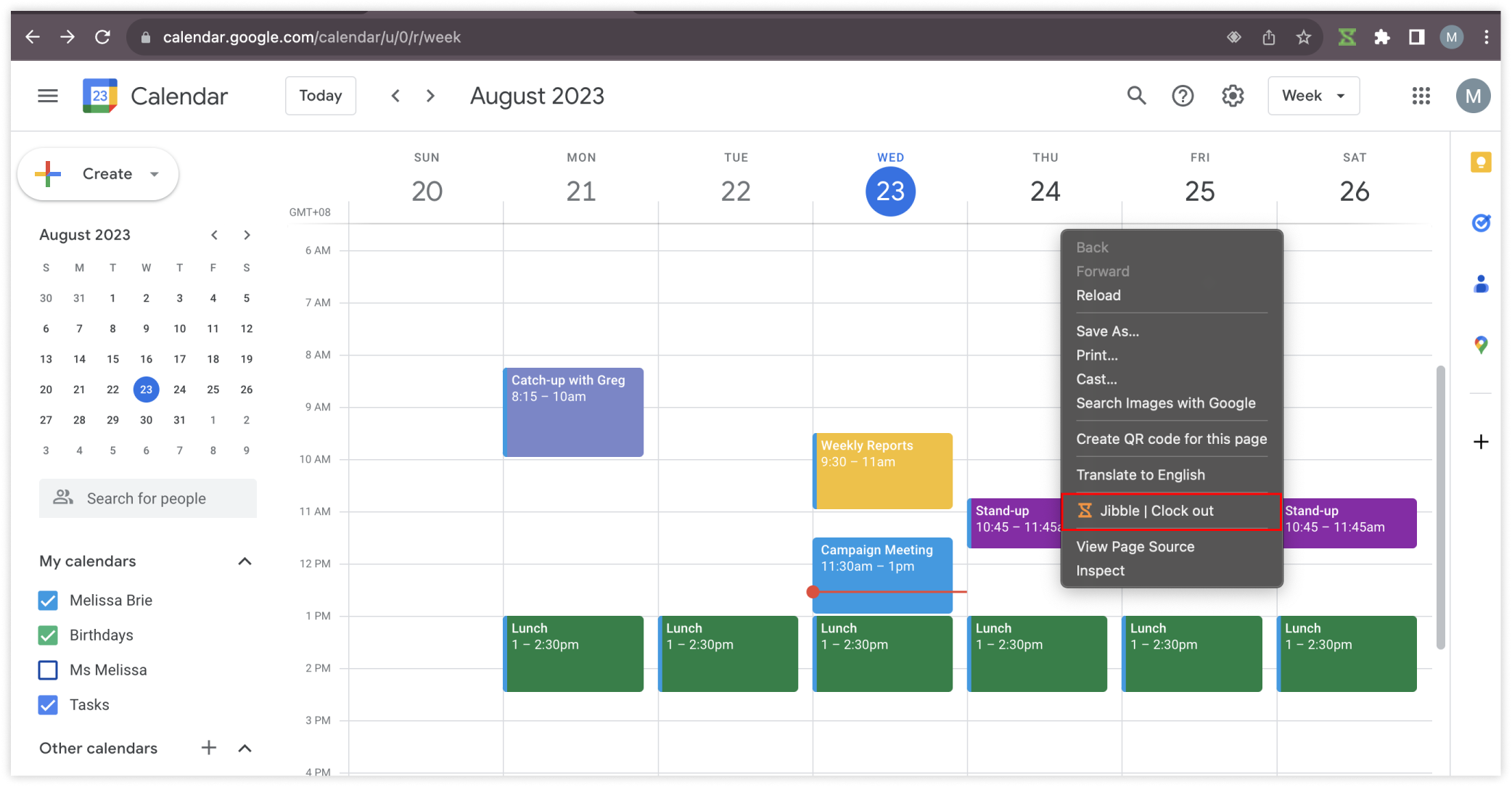
Task: Open the settings gear menu
Action: 1233,96
